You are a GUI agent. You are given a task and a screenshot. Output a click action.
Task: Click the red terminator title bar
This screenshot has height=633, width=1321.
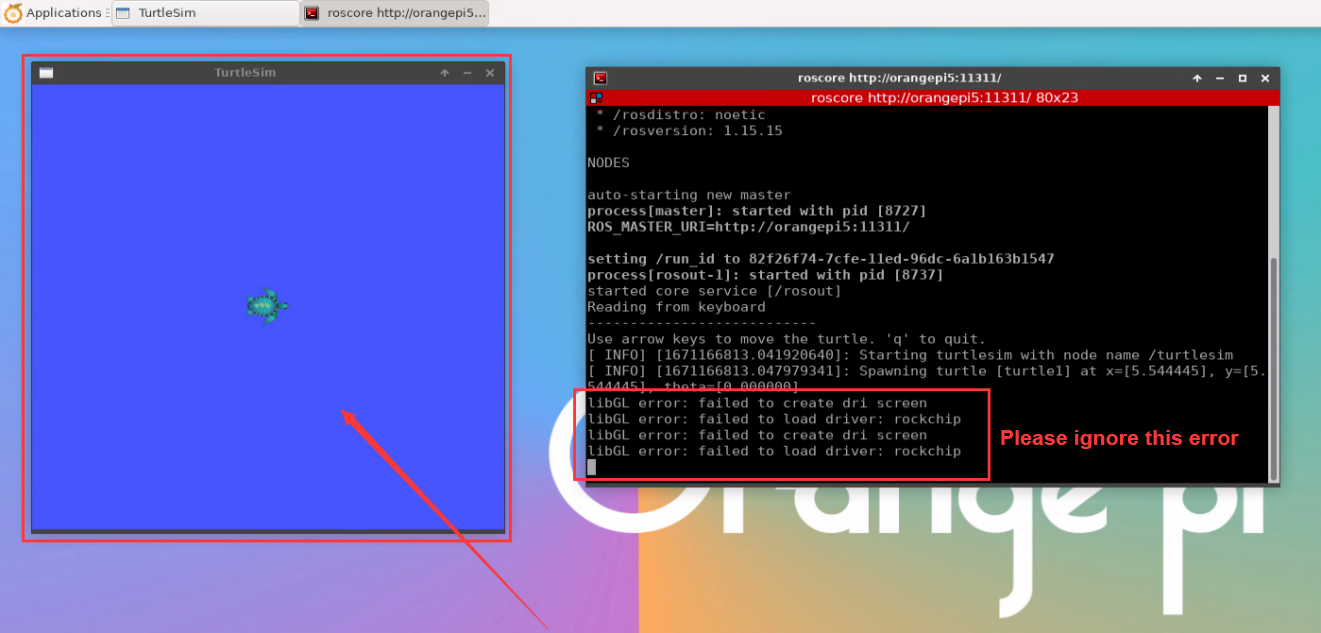click(x=932, y=98)
